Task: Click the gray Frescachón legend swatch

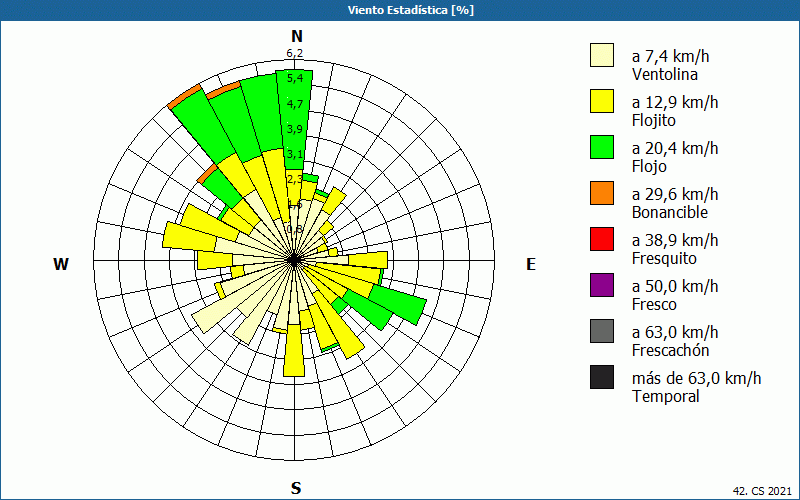Action: tap(602, 331)
